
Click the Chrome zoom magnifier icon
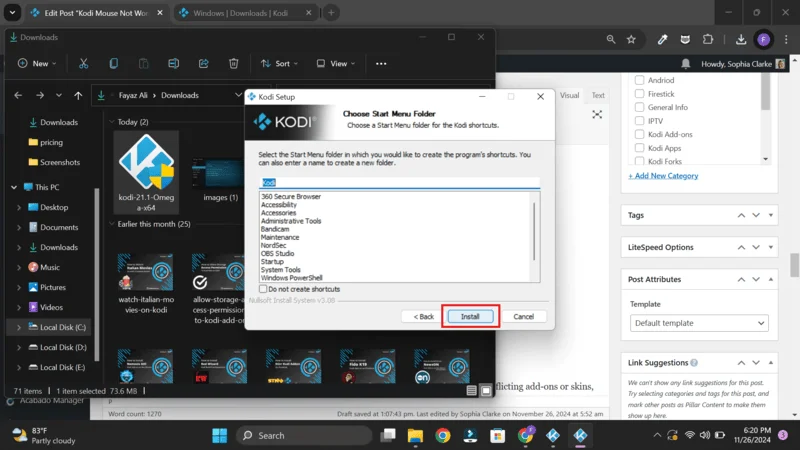pos(611,39)
